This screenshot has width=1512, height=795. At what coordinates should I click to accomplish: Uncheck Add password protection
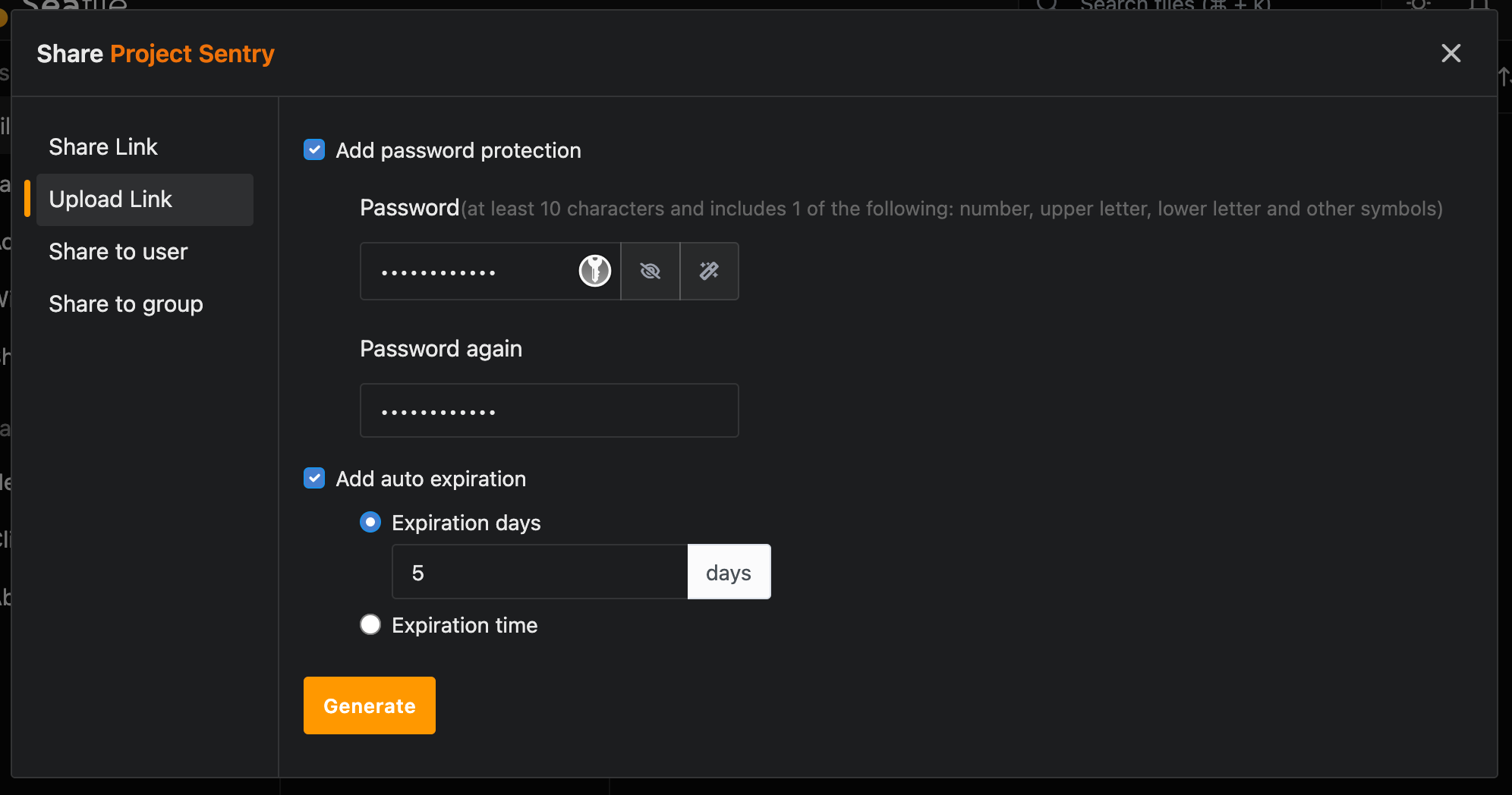pos(314,149)
